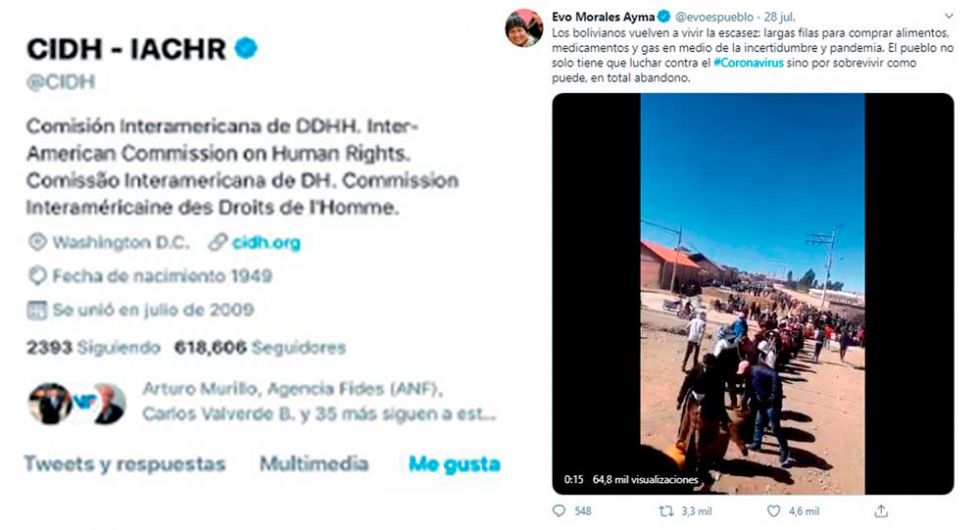The width and height of the screenshot is (980, 530).
Task: Play the video of people queuing
Action: point(752,294)
